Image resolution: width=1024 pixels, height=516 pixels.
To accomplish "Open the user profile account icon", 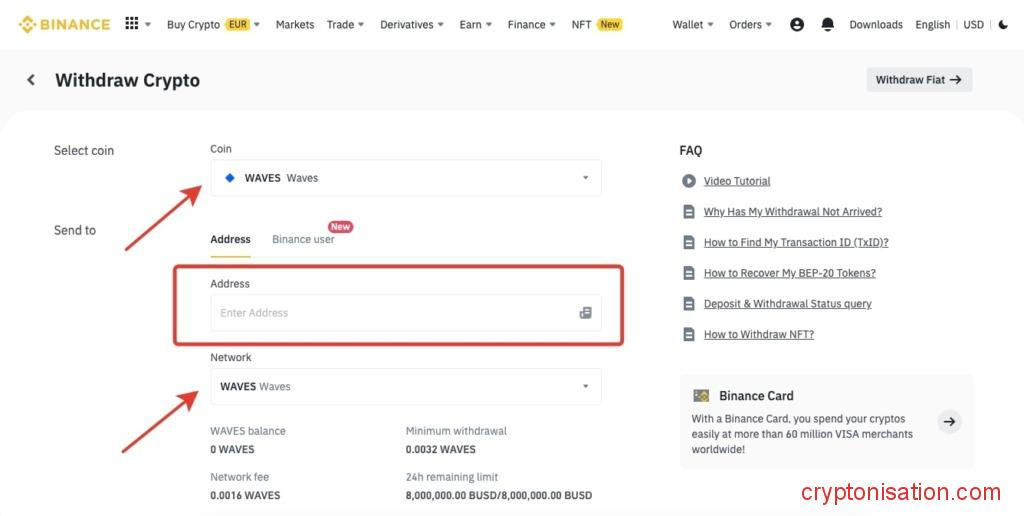I will pyautogui.click(x=796, y=24).
